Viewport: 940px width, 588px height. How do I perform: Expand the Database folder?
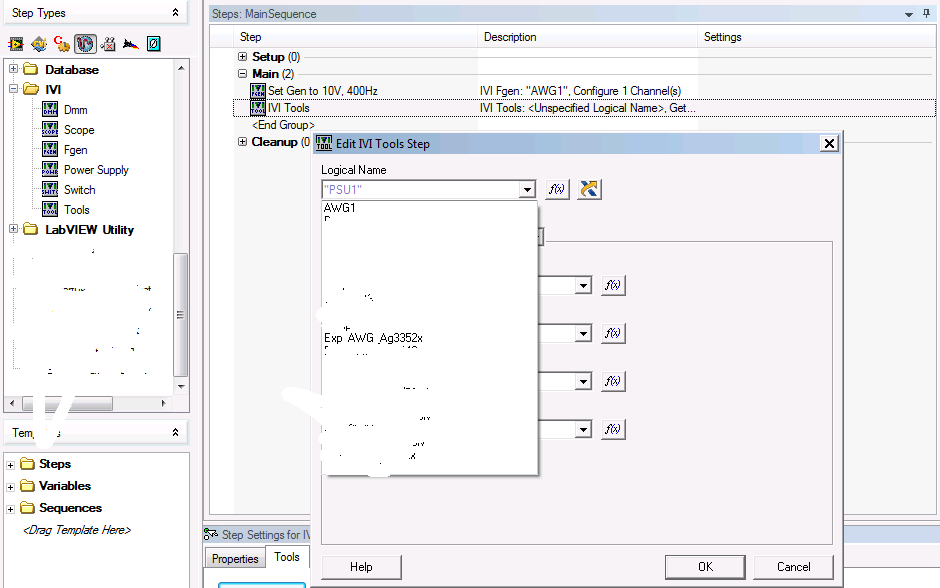[14, 69]
